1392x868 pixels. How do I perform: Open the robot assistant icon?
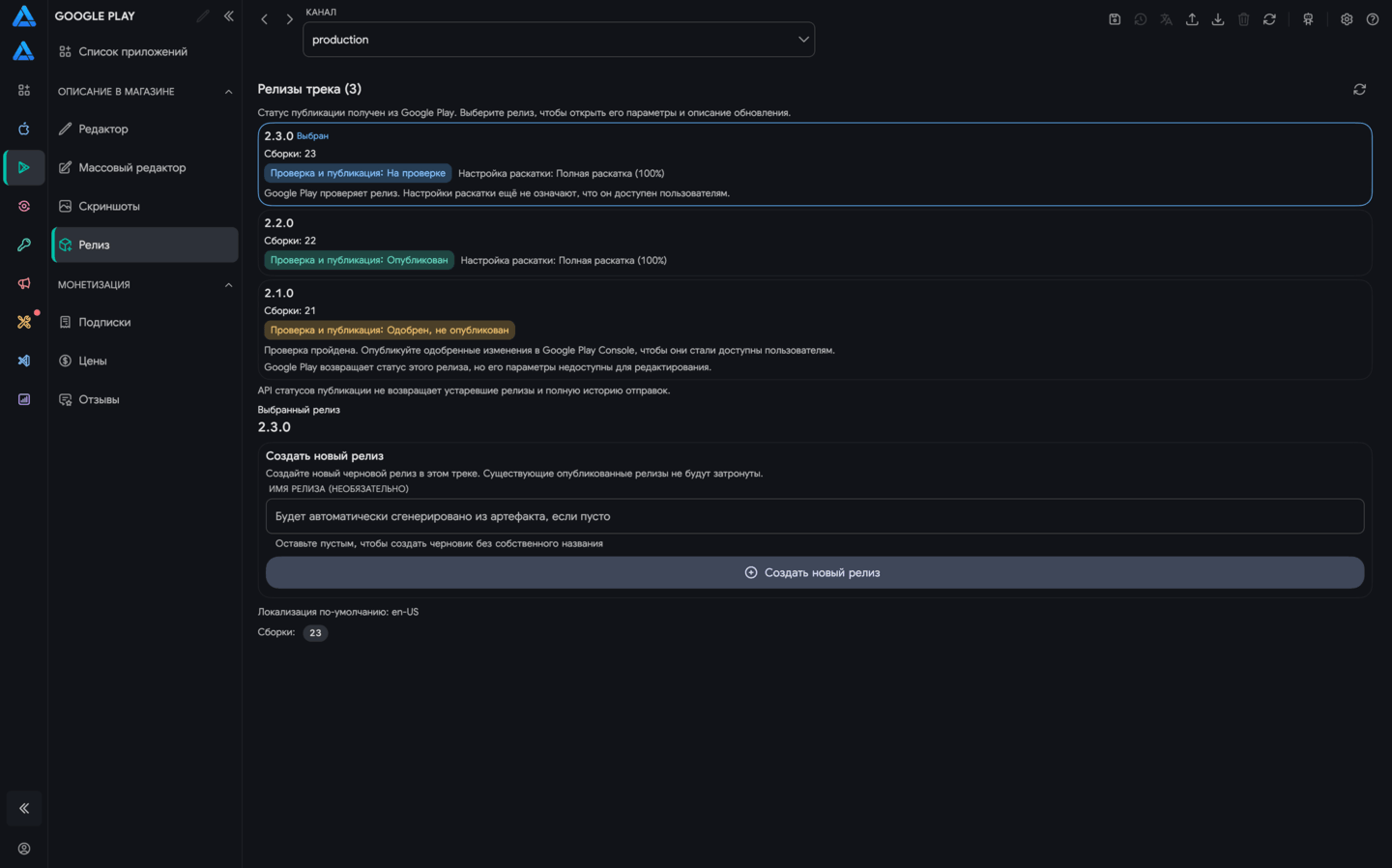click(x=1308, y=19)
